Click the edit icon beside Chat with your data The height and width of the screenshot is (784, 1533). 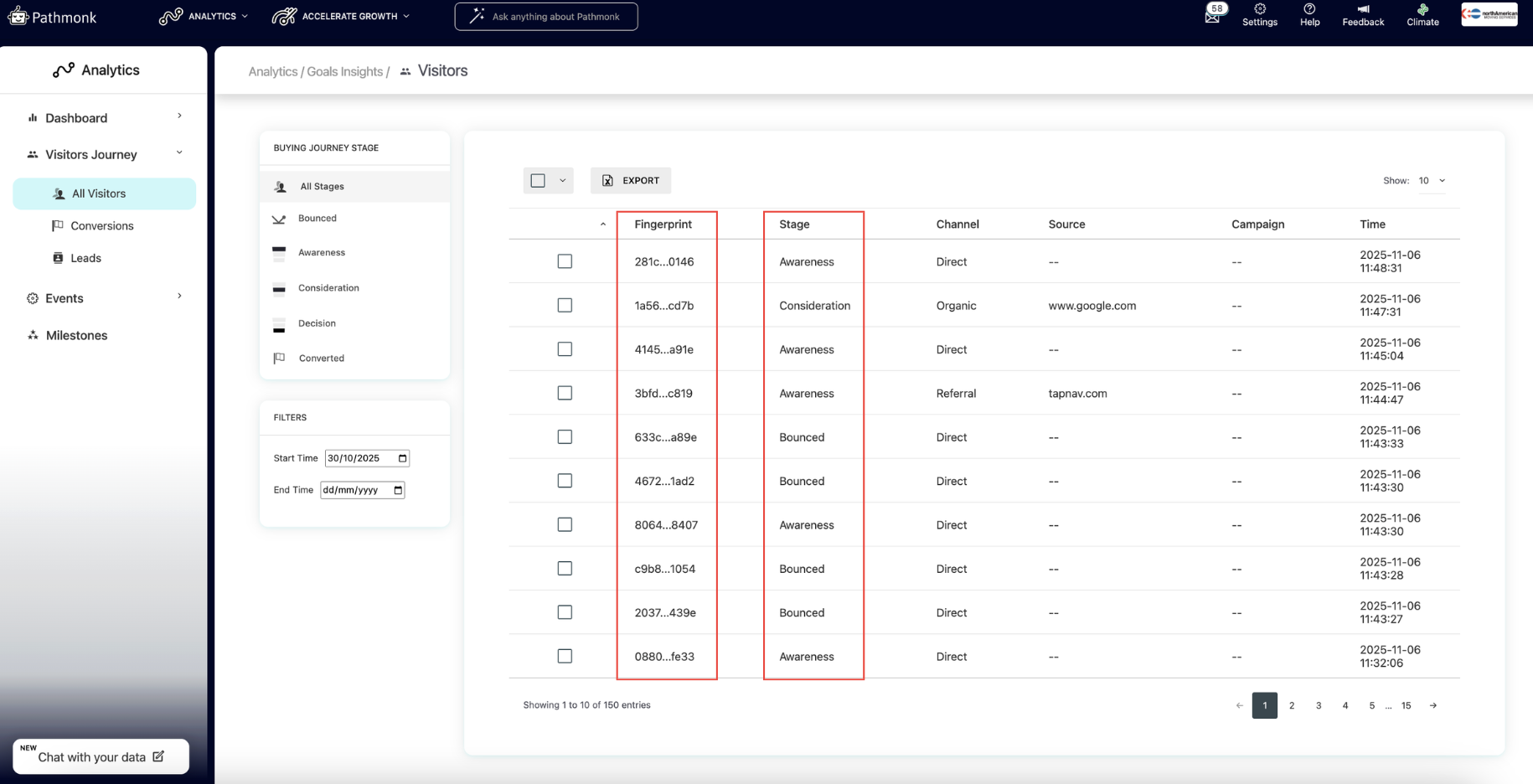click(158, 756)
